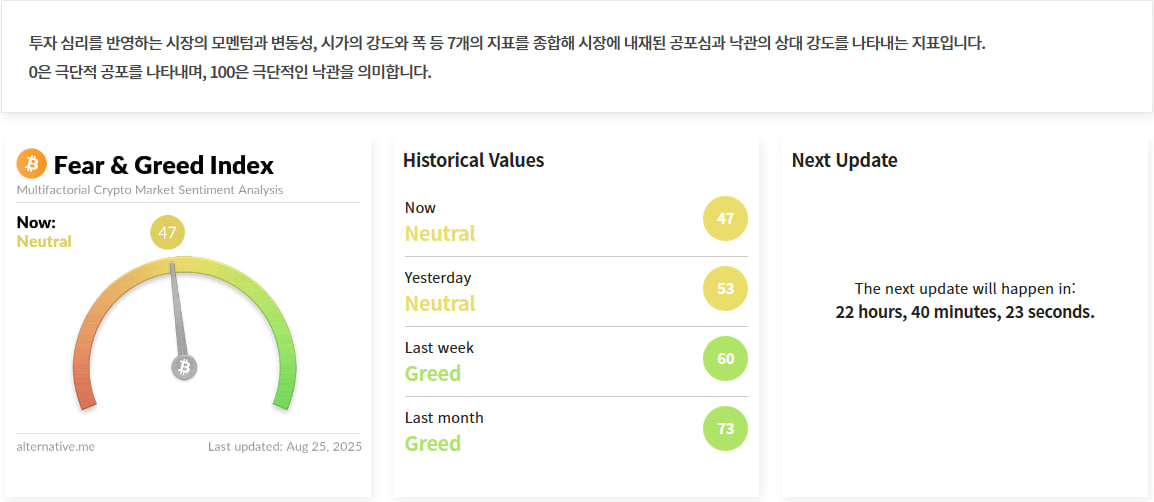1154x502 pixels.
Task: Click the 47 bubble above the gauge
Action: (x=168, y=233)
